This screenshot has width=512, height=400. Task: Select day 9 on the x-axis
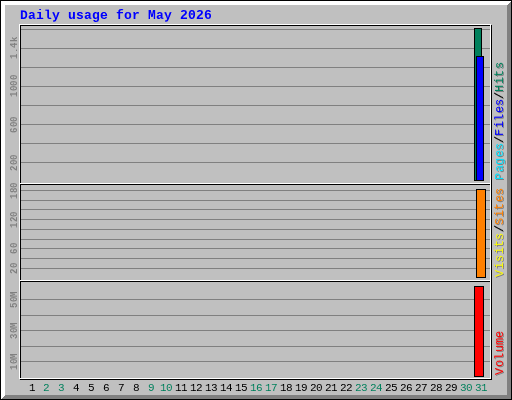click(151, 388)
